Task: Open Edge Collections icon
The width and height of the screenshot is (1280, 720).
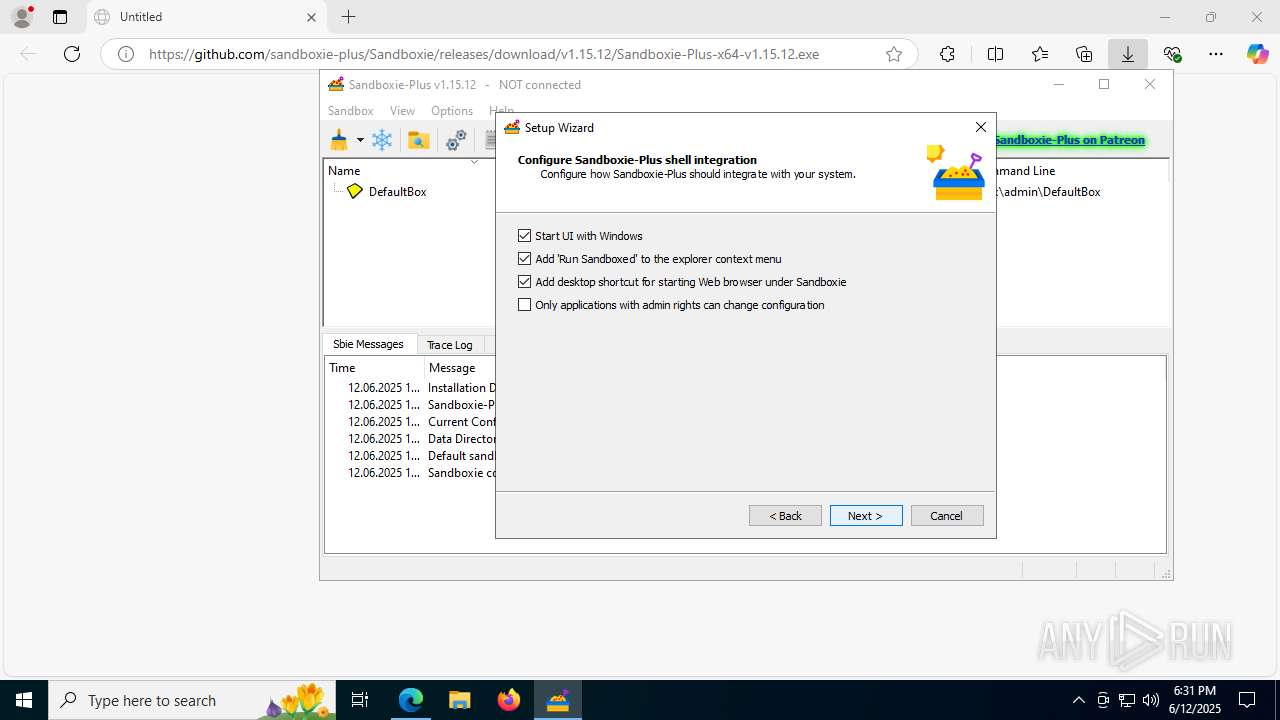Action: tap(1084, 54)
